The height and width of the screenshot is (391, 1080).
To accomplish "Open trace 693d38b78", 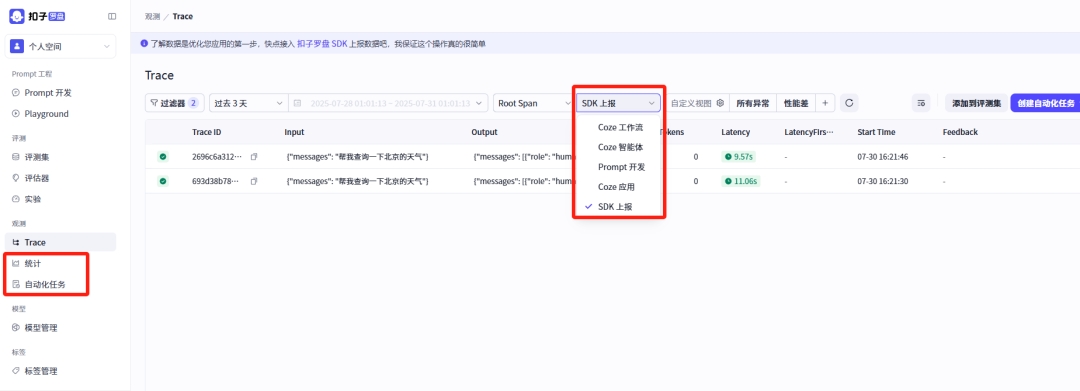I will coord(217,181).
